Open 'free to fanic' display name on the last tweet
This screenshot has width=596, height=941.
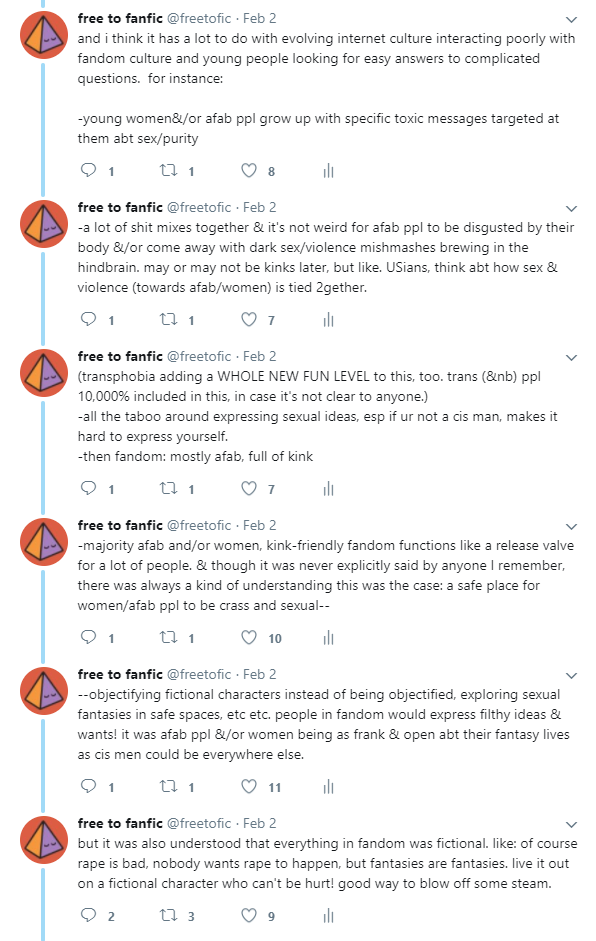[120, 823]
